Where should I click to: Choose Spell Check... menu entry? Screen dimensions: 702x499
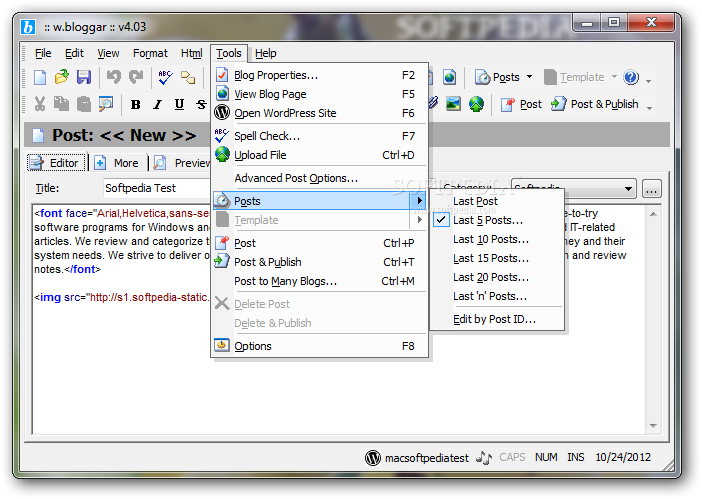[319, 136]
